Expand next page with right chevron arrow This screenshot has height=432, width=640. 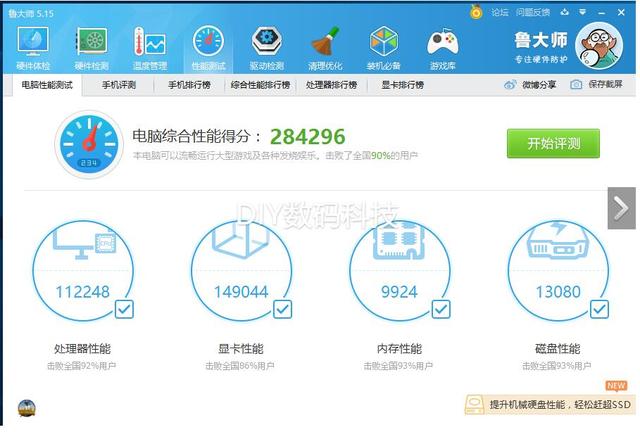pos(621,208)
